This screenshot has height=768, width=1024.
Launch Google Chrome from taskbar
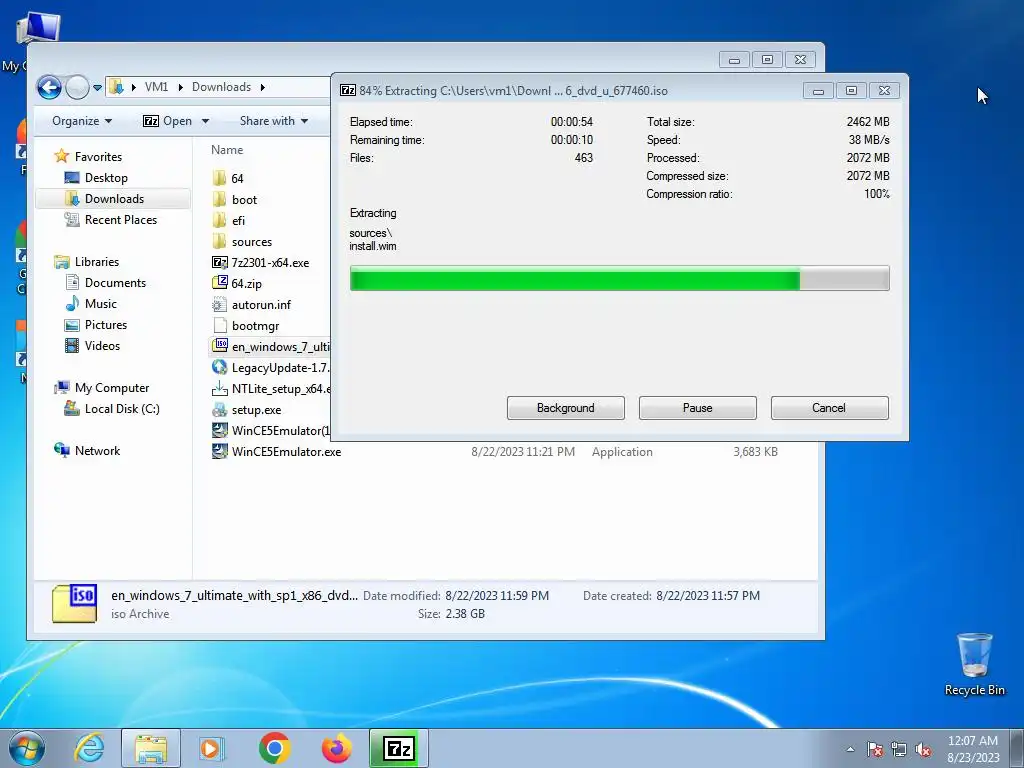click(274, 748)
